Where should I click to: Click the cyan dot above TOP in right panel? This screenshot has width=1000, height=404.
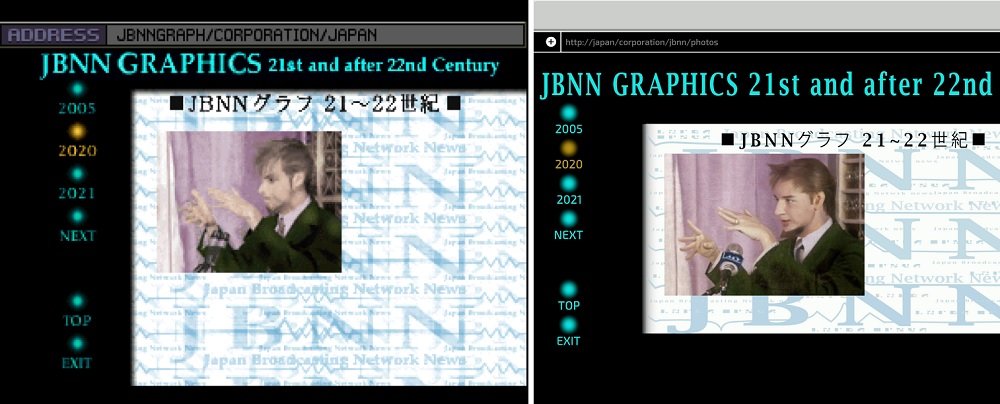(x=569, y=289)
